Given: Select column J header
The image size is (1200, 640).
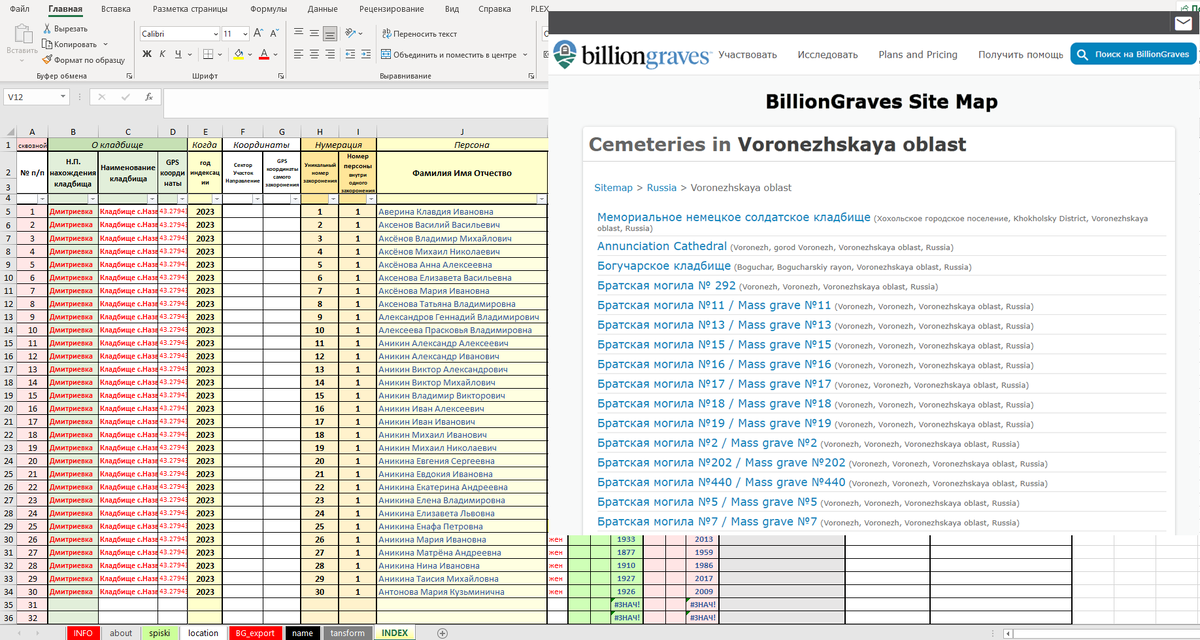Looking at the screenshot, I should [462, 132].
